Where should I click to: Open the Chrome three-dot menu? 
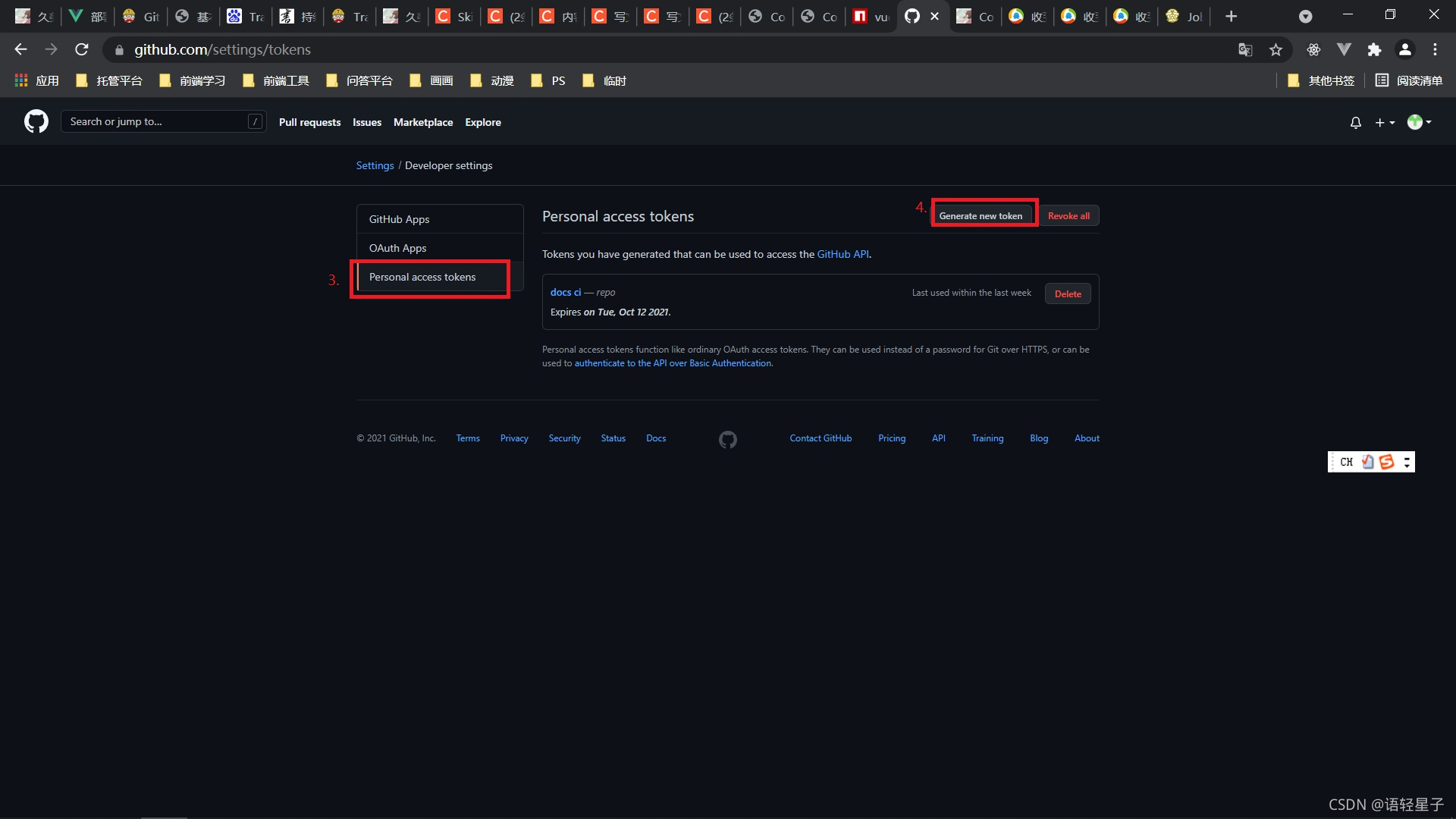pos(1435,50)
